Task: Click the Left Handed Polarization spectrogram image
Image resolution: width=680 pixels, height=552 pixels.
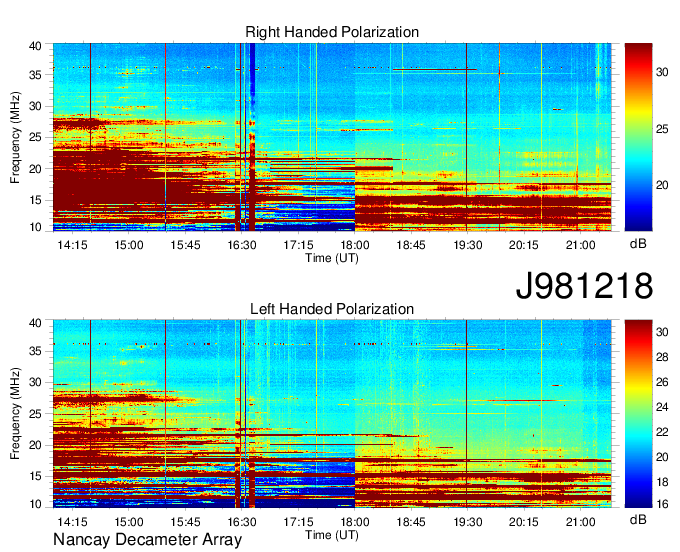Action: pyautogui.click(x=332, y=414)
